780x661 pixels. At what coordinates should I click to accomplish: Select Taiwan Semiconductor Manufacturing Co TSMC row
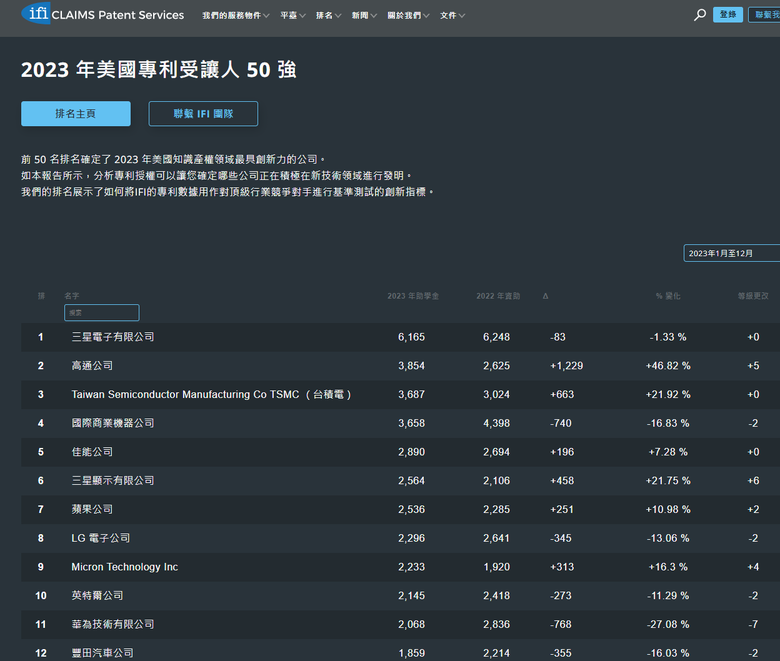[211, 394]
